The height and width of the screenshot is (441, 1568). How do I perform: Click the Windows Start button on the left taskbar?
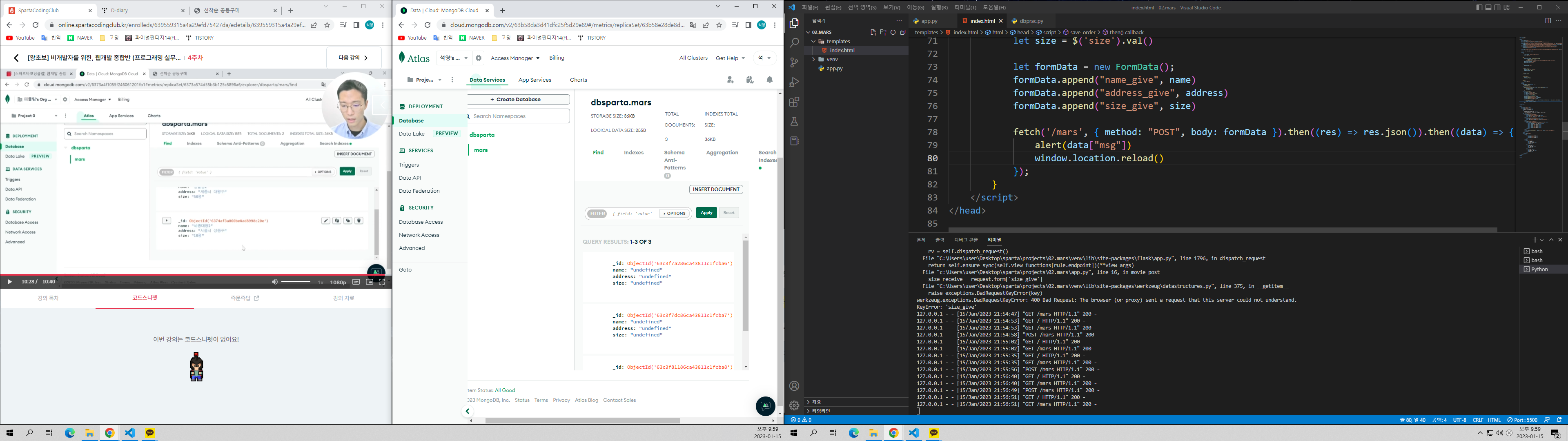click(10, 432)
